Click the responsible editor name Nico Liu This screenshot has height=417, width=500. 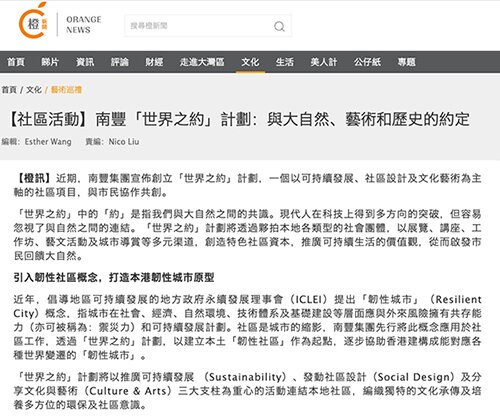pos(124,142)
